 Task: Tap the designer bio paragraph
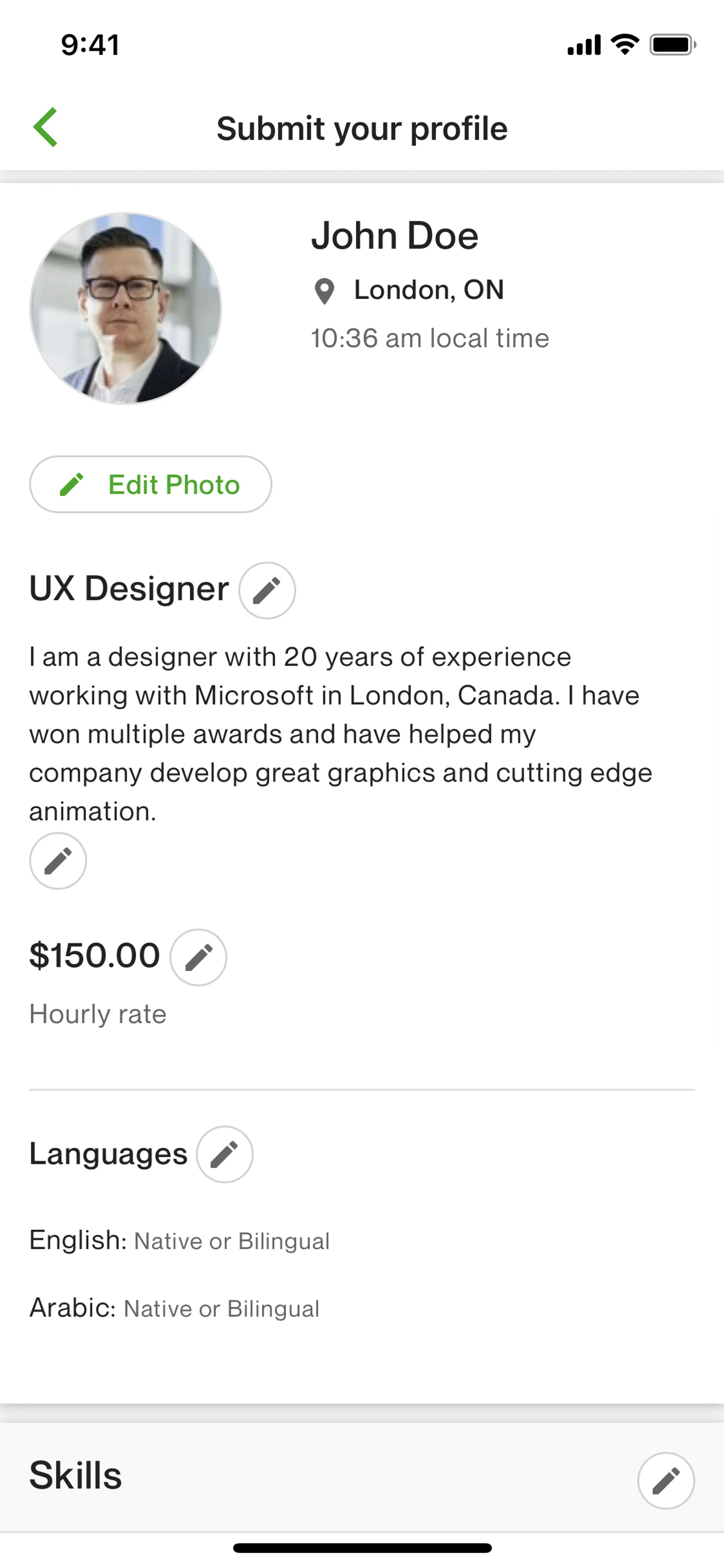point(341,734)
